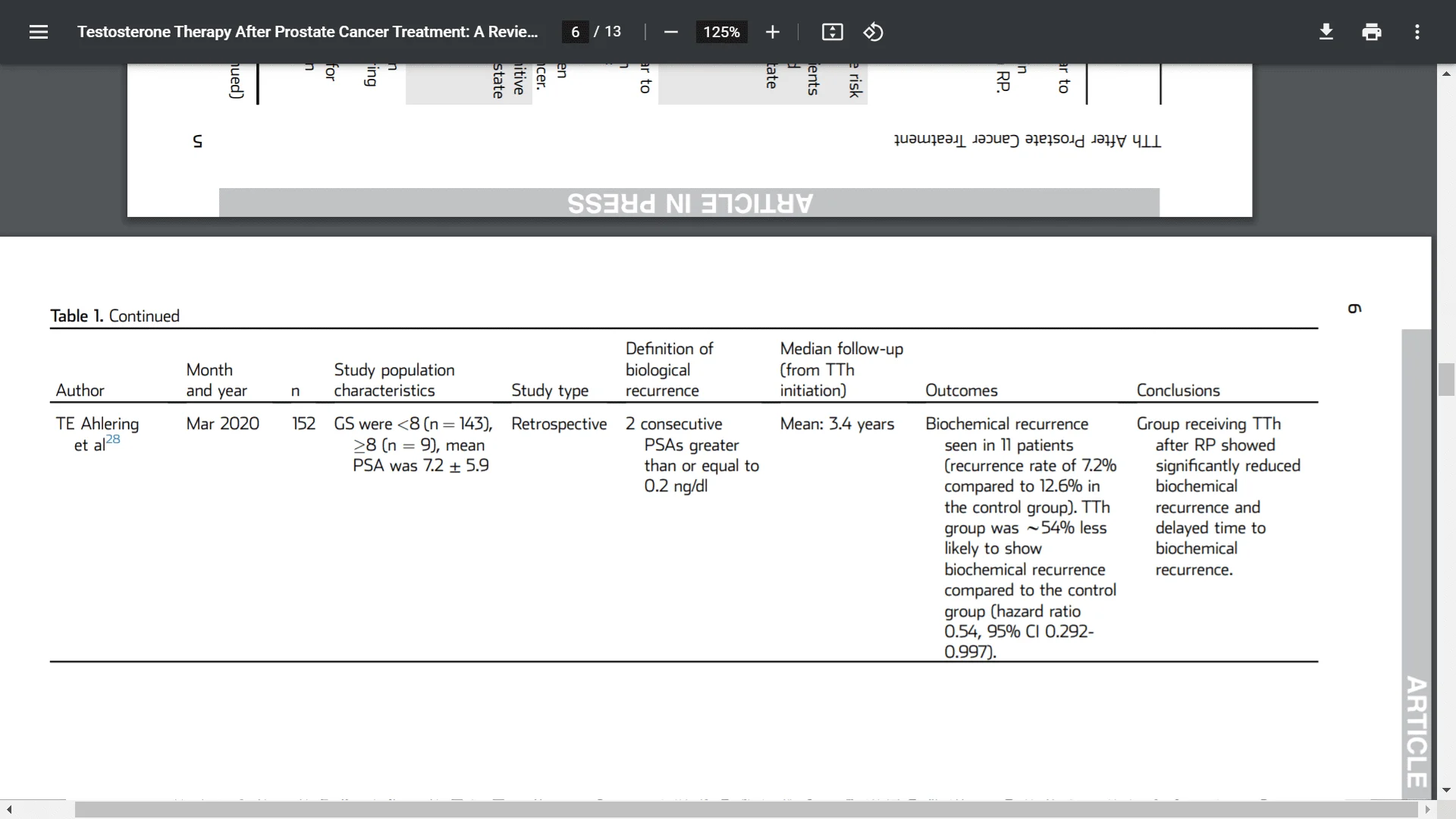1456x819 pixels.
Task: Edit the 125% zoom level field
Action: pyautogui.click(x=721, y=32)
